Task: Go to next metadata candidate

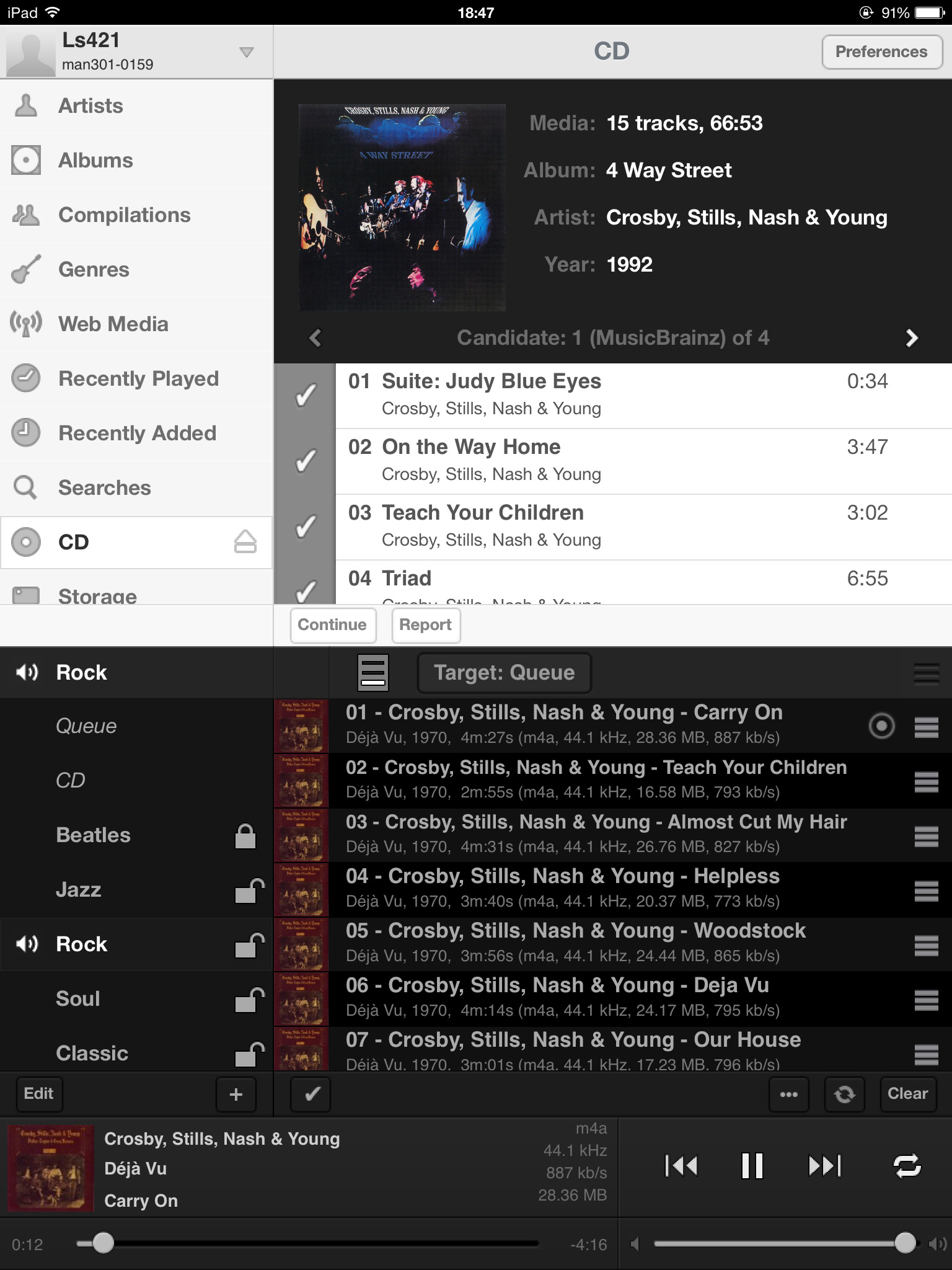Action: [x=911, y=338]
